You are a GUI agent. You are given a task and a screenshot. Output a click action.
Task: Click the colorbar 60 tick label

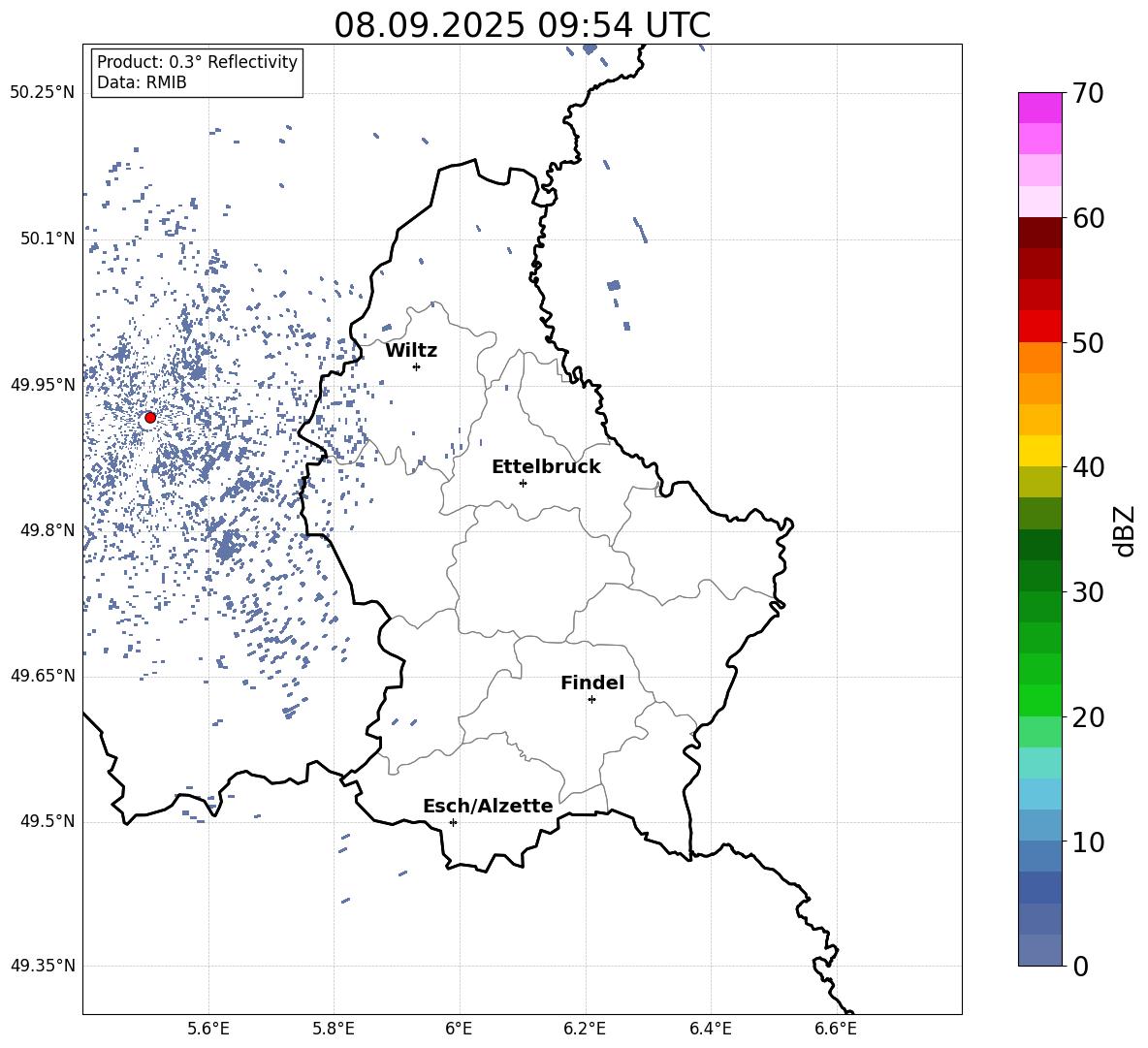(x=1088, y=218)
